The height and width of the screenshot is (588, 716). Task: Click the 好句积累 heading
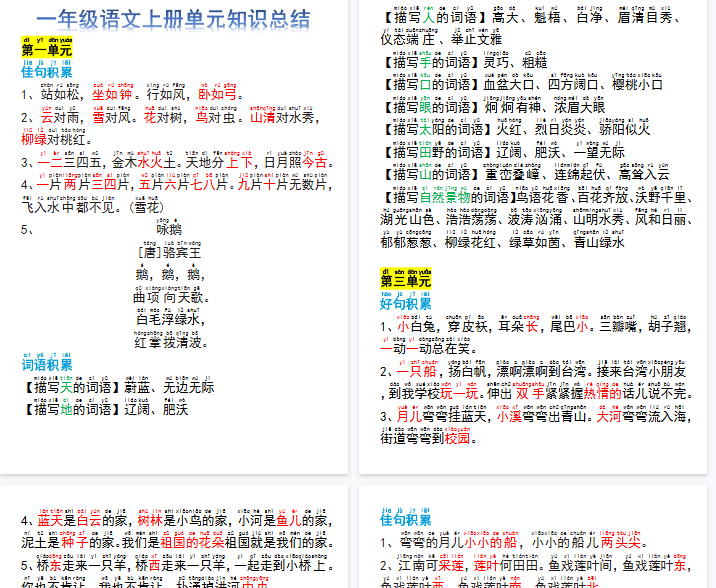click(x=405, y=301)
